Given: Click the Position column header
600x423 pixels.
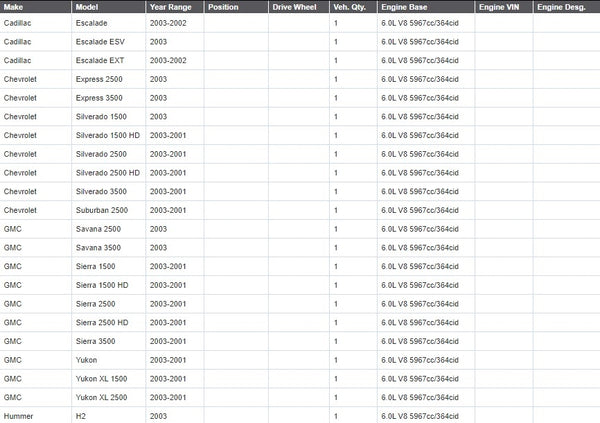Looking at the screenshot, I should (x=222, y=7).
